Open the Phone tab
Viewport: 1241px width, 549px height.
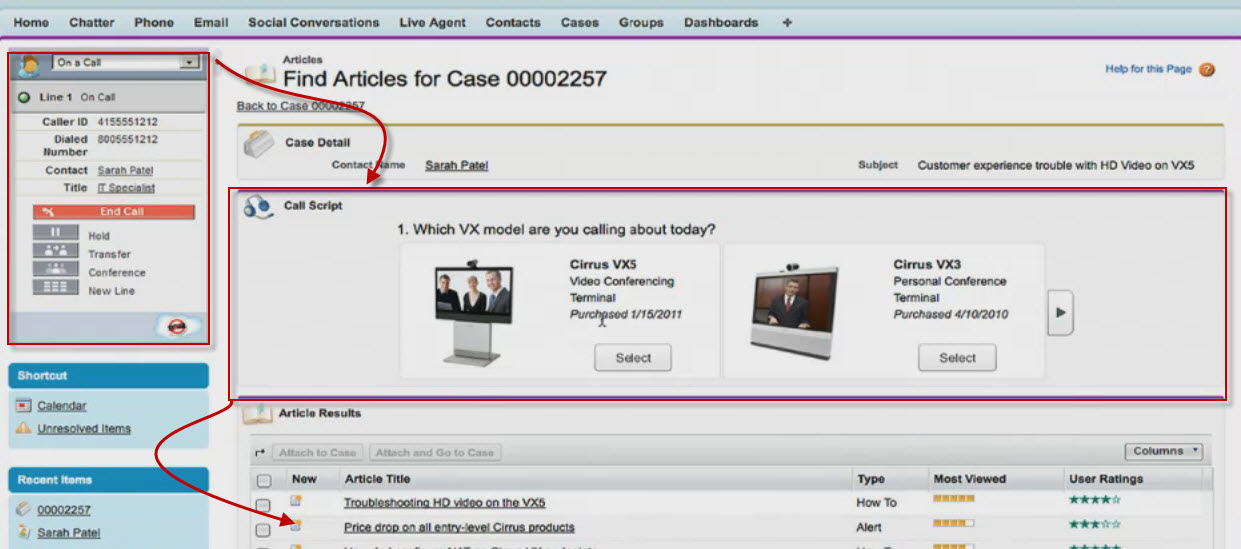tap(154, 22)
